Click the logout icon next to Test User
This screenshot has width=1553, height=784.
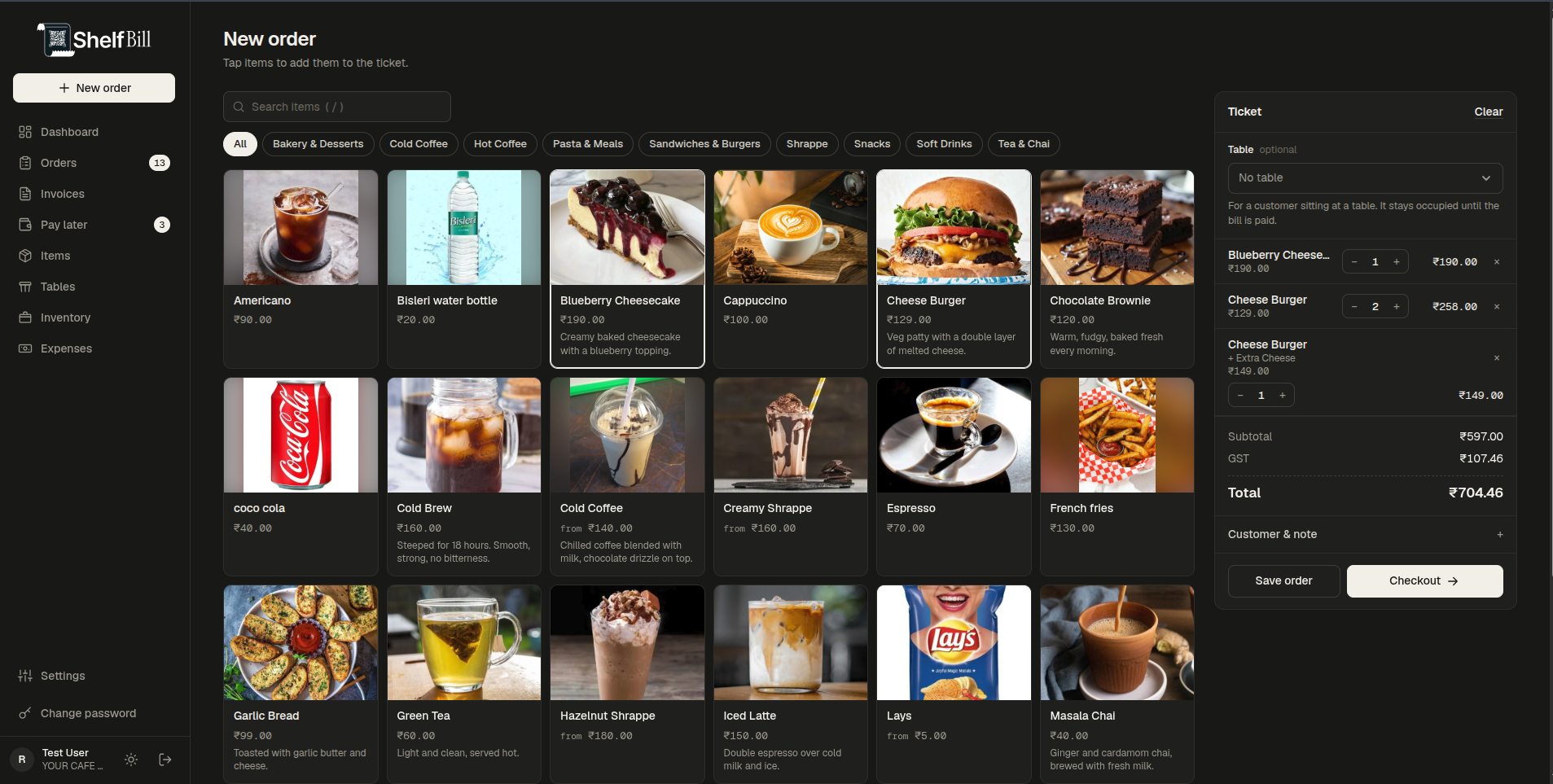[165, 760]
